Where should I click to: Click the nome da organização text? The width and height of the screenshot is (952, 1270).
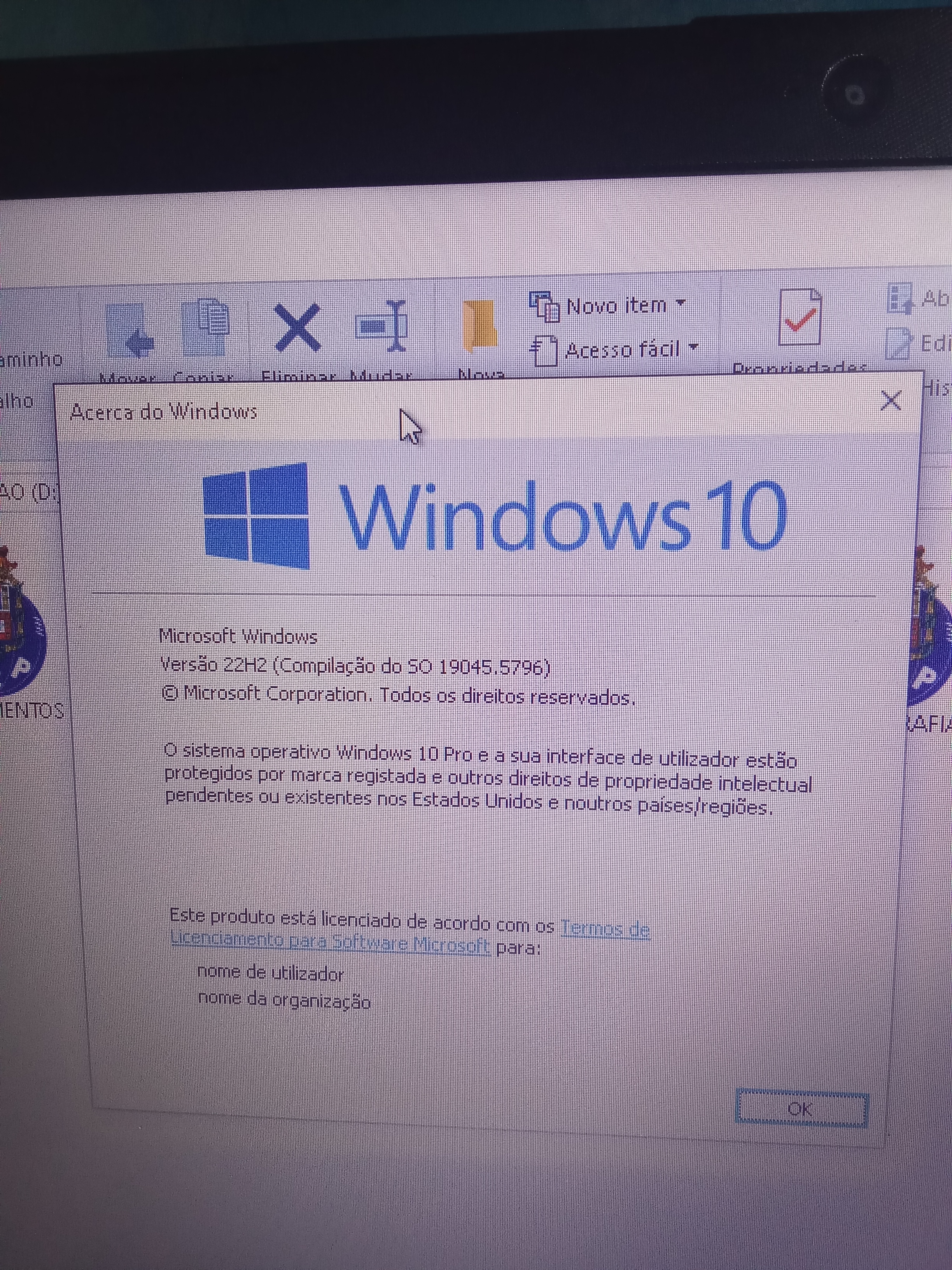(284, 1001)
